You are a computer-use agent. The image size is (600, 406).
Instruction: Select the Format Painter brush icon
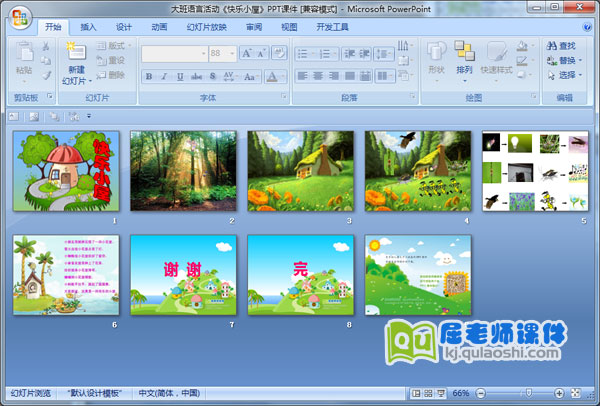point(46,75)
